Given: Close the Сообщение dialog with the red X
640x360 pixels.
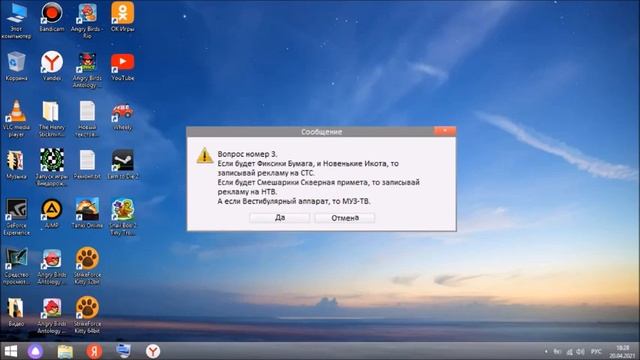Looking at the screenshot, I should (444, 131).
